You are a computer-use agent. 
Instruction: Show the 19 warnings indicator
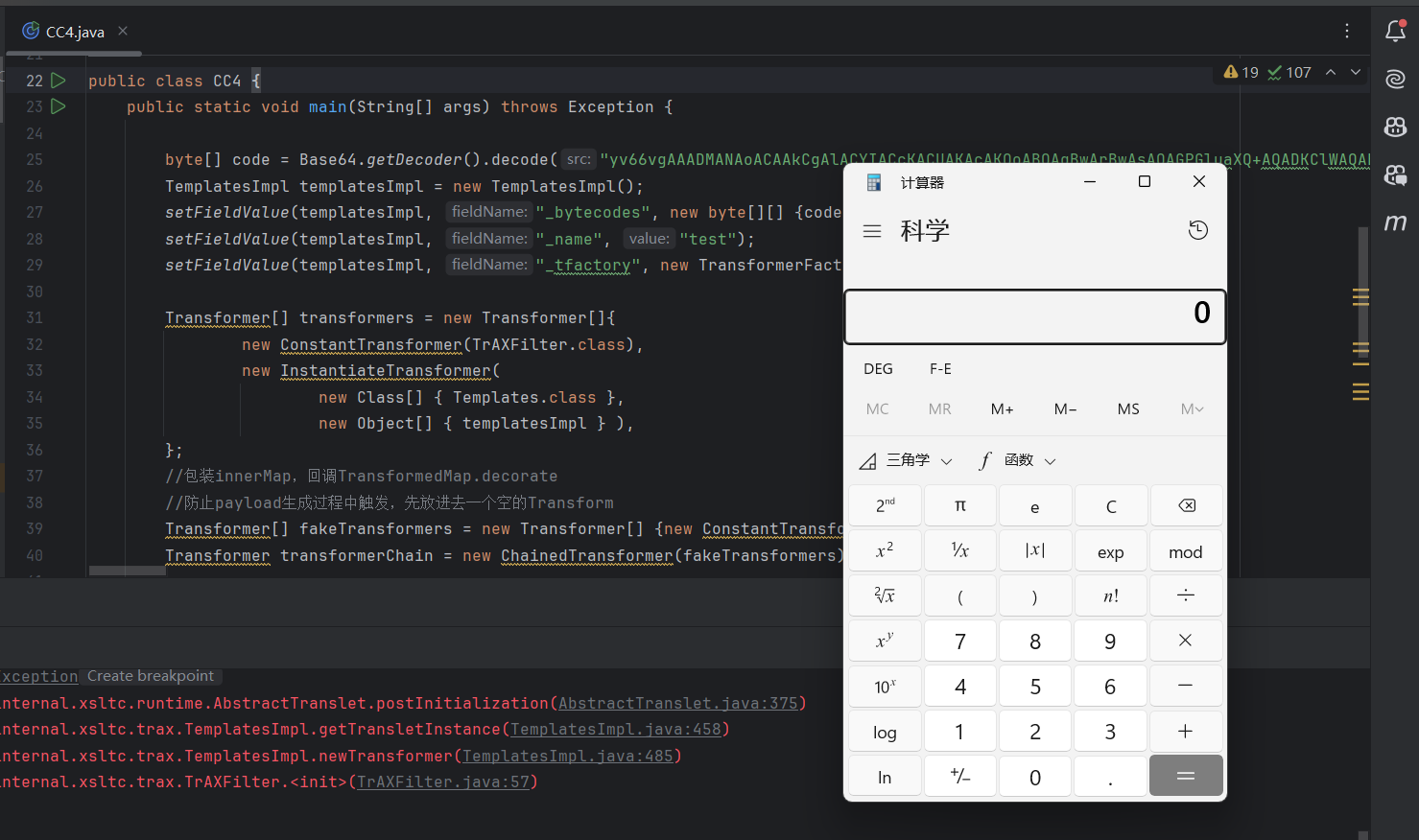coord(1241,72)
